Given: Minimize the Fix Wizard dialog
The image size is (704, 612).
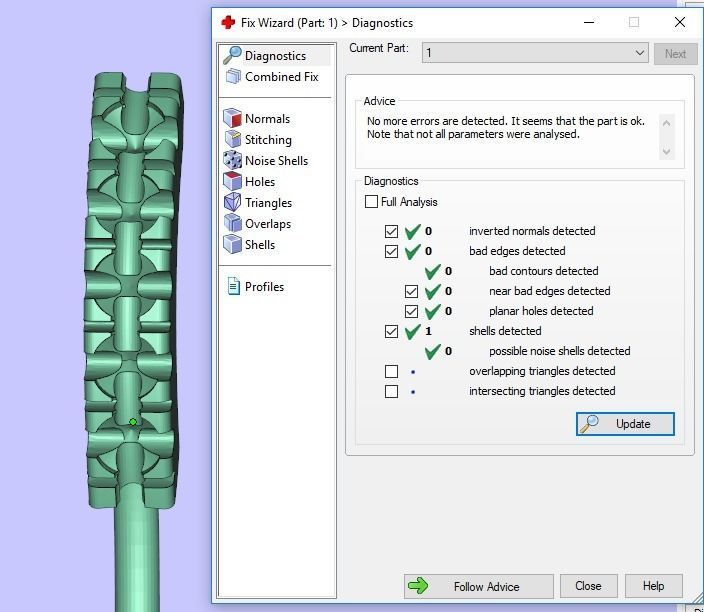Looking at the screenshot, I should coord(589,22).
